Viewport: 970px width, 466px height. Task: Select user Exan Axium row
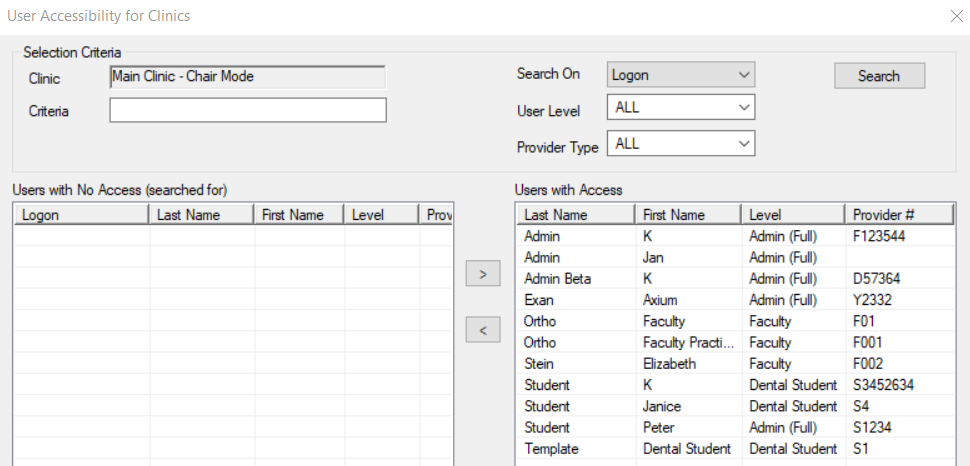click(735, 300)
